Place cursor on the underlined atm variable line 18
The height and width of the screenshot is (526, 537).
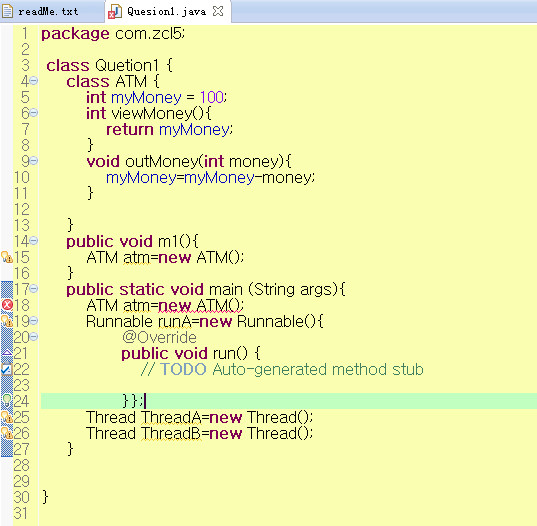click(136, 305)
